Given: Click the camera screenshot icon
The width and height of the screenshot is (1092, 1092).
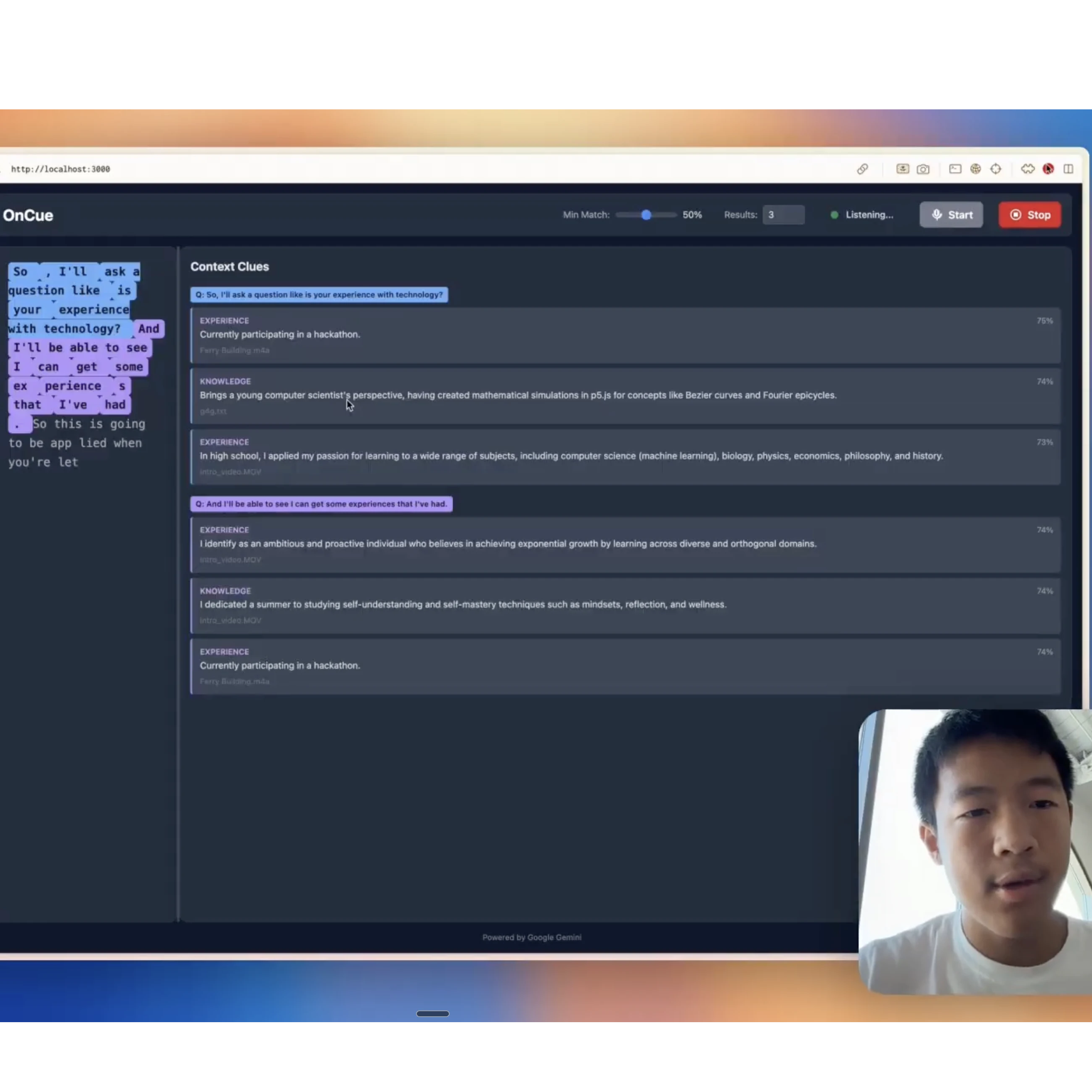Looking at the screenshot, I should (923, 169).
